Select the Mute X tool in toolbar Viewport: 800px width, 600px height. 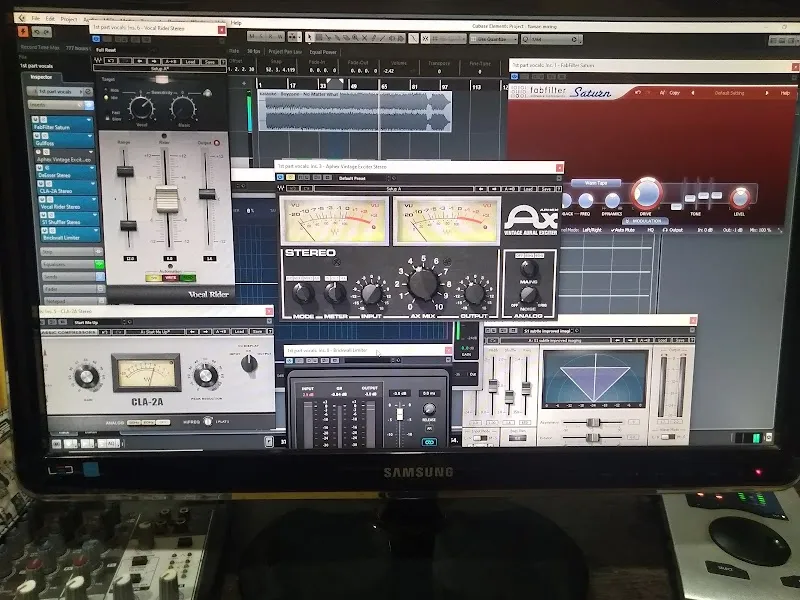click(x=364, y=38)
